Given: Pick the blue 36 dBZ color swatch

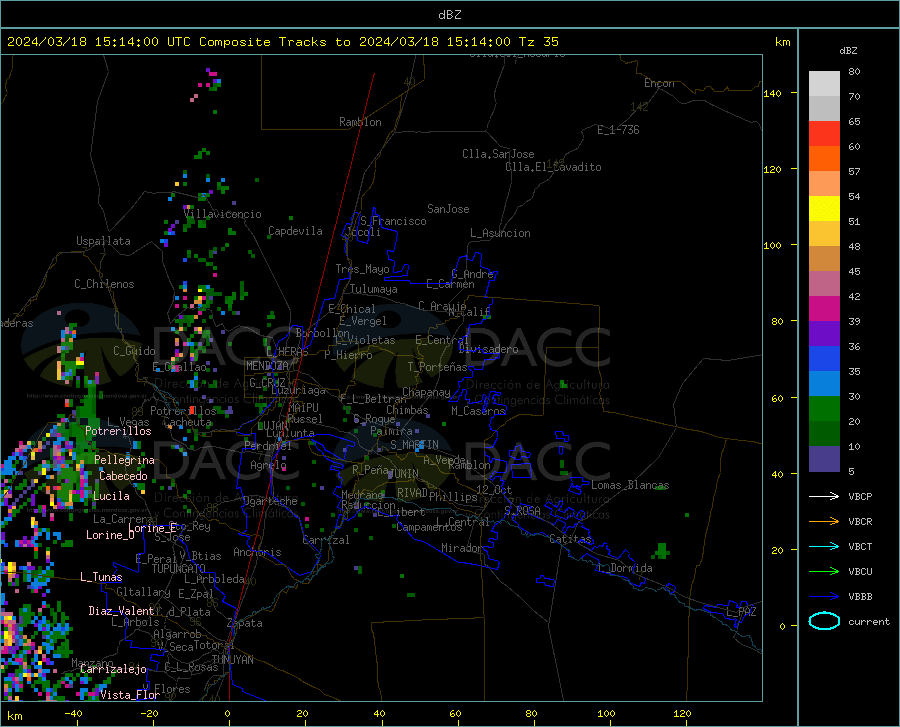Looking at the screenshot, I should tap(824, 359).
